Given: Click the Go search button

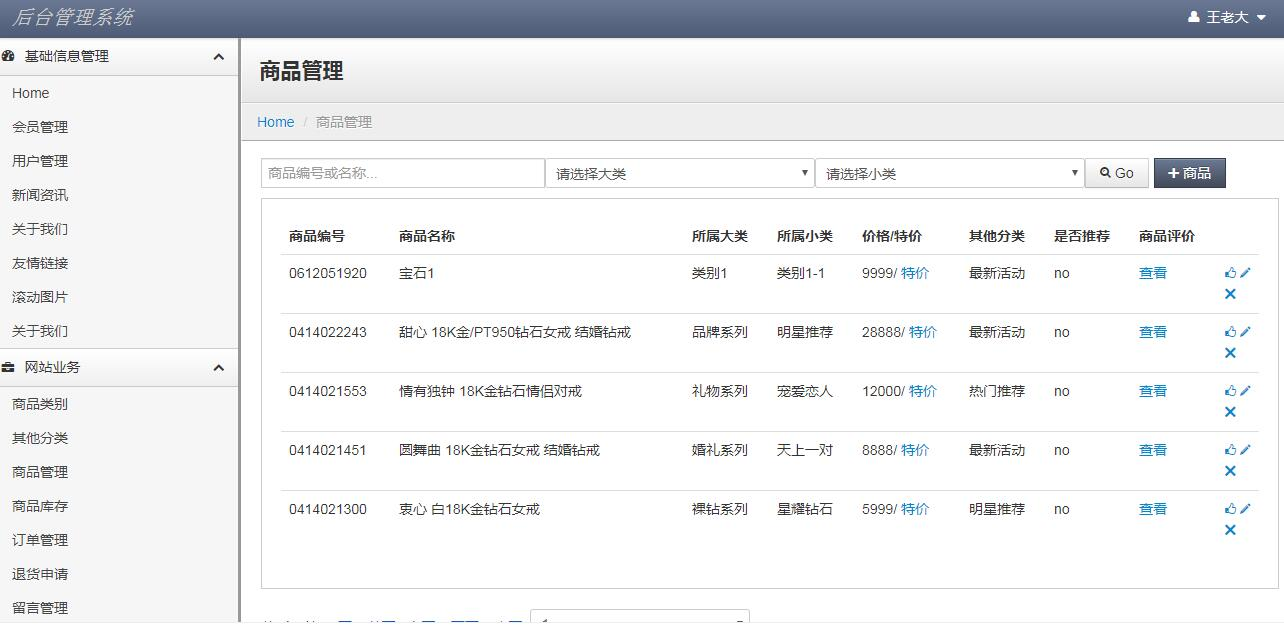Looking at the screenshot, I should click(1116, 173).
